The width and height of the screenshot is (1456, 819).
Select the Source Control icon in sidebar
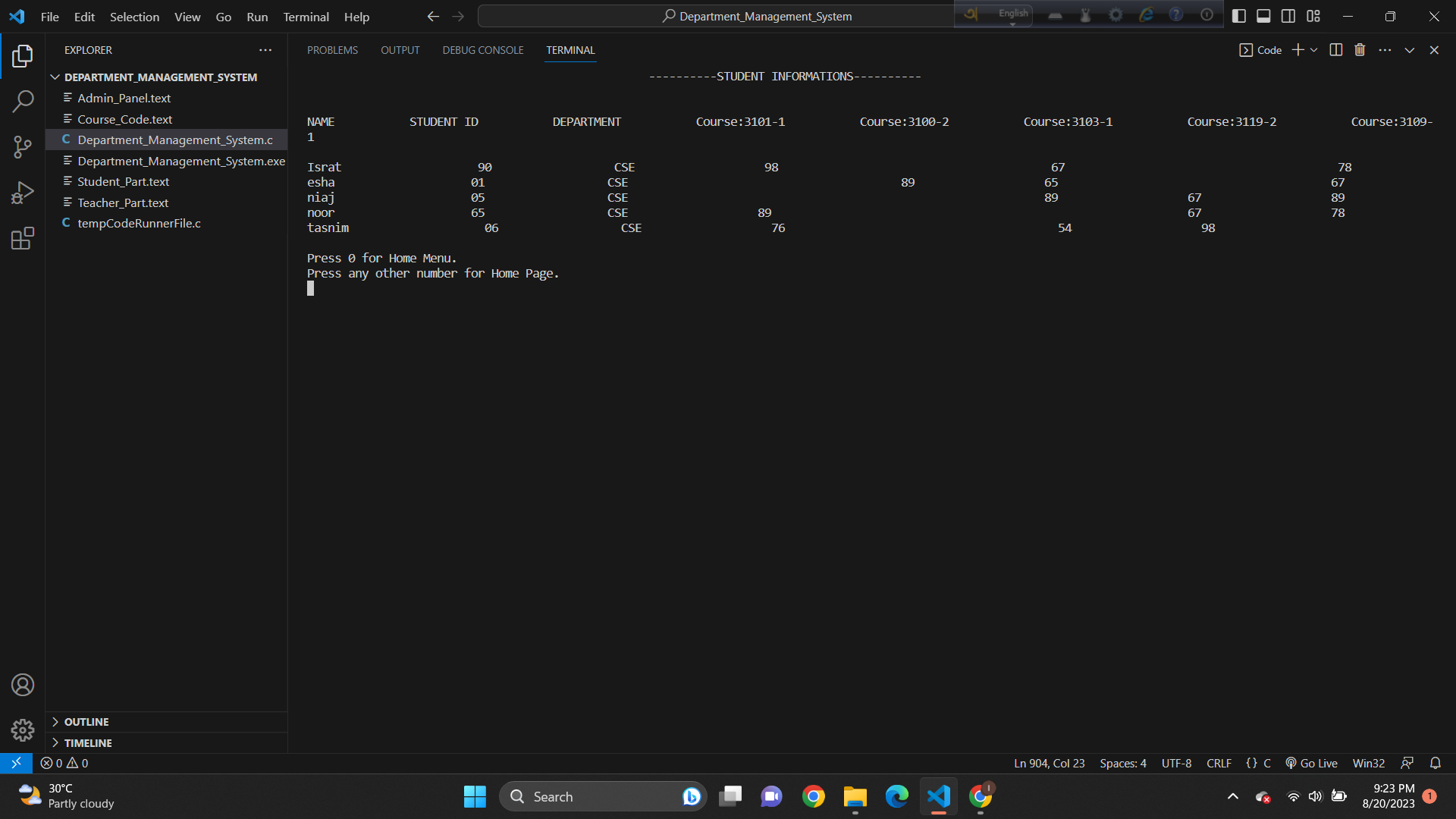(23, 146)
